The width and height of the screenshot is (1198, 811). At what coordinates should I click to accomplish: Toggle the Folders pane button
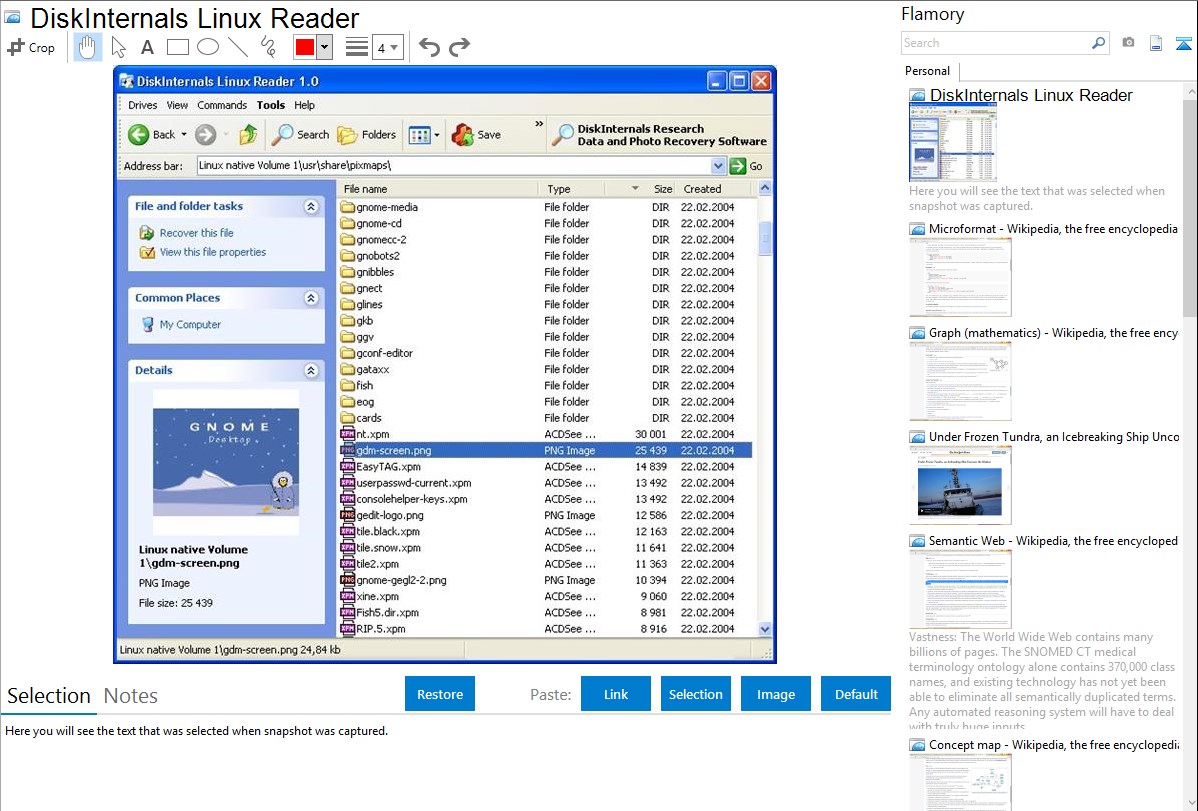pyautogui.click(x=367, y=135)
